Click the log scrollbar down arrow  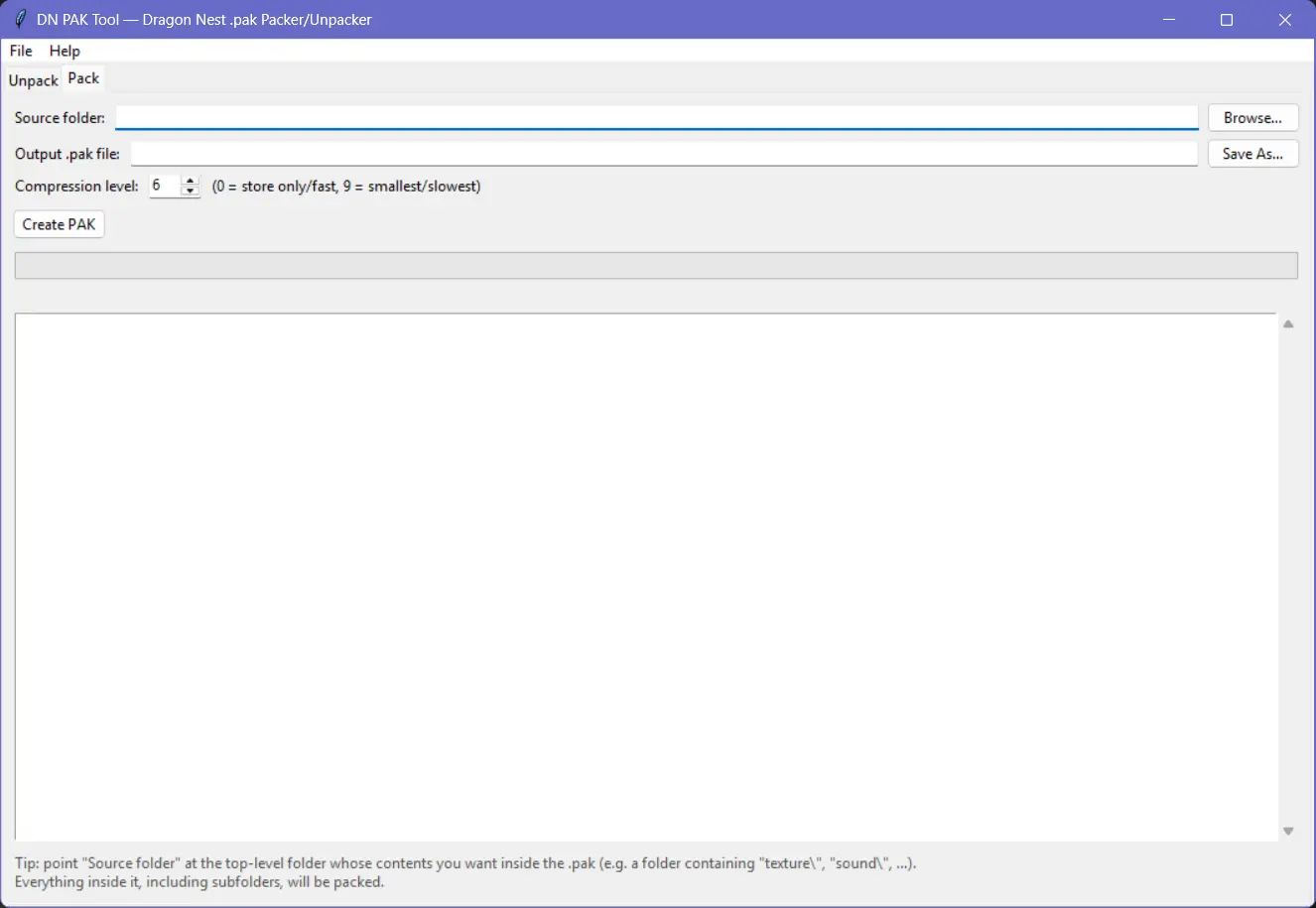click(1288, 832)
